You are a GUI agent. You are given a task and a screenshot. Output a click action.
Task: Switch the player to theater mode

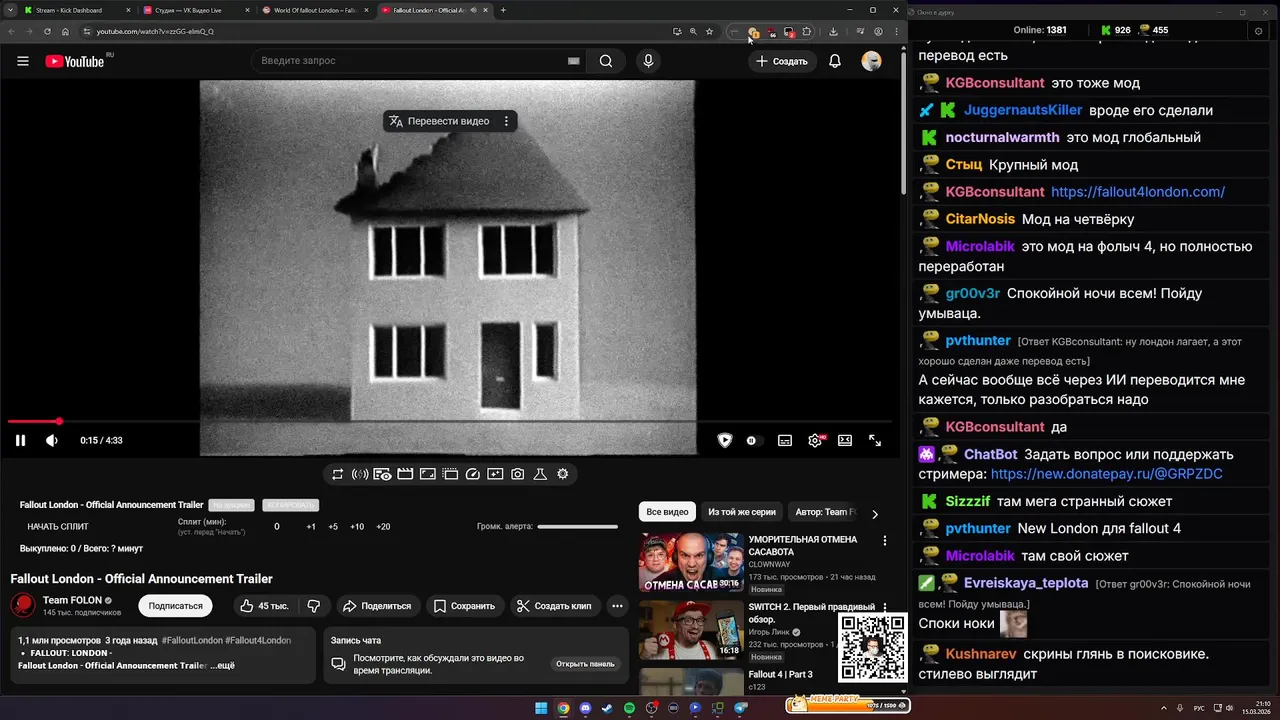pos(845,440)
